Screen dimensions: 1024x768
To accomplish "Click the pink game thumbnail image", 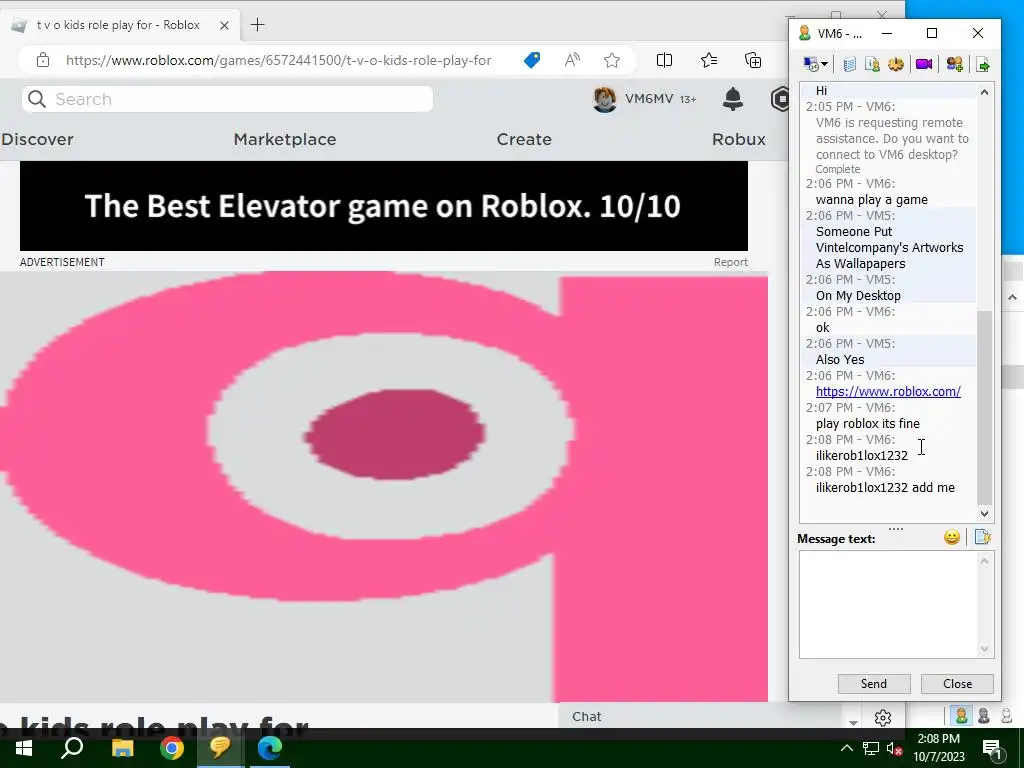I will pyautogui.click(x=383, y=487).
